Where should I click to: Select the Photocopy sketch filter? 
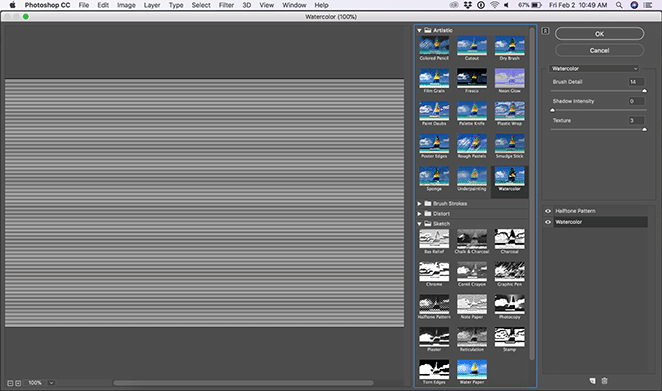tap(510, 304)
